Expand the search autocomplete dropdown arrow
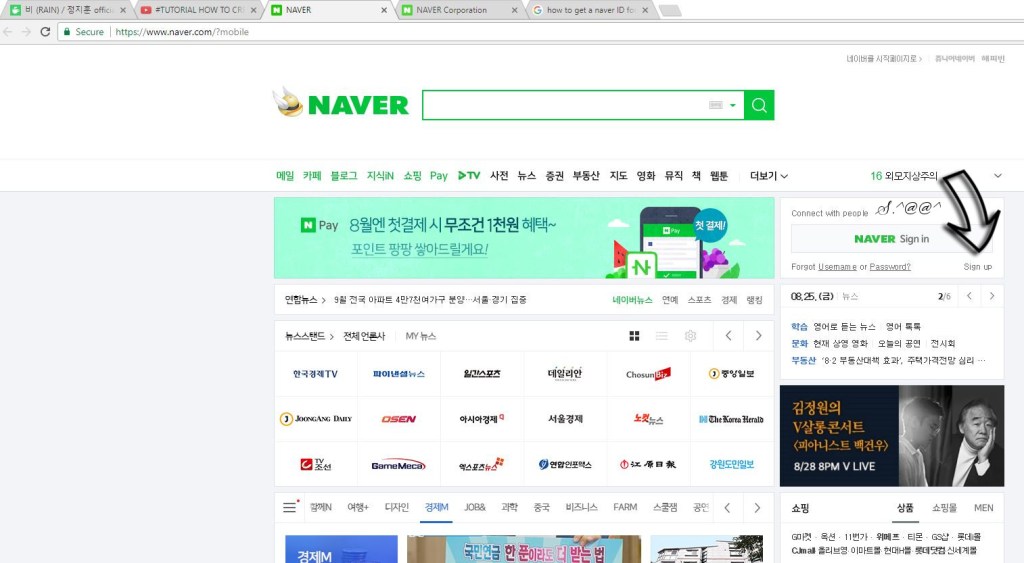Screen dimensions: 1024x563 [x=733, y=105]
